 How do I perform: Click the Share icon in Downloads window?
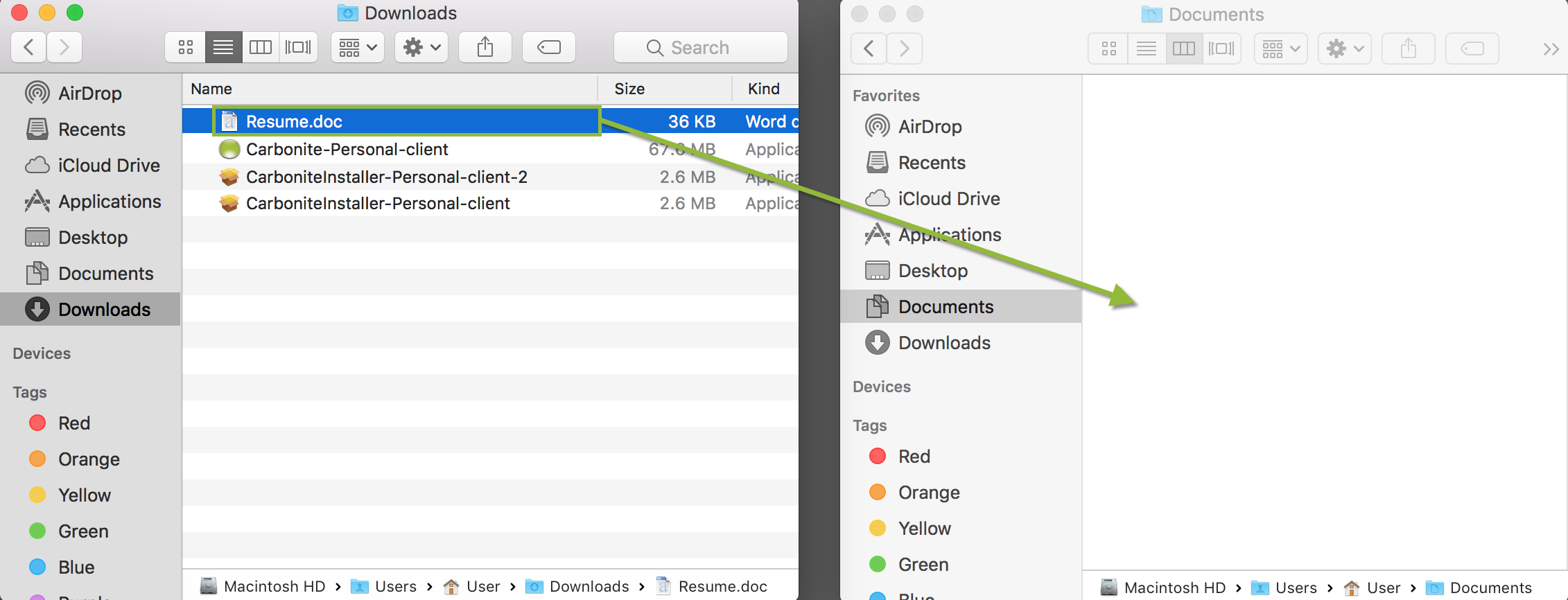pos(485,47)
